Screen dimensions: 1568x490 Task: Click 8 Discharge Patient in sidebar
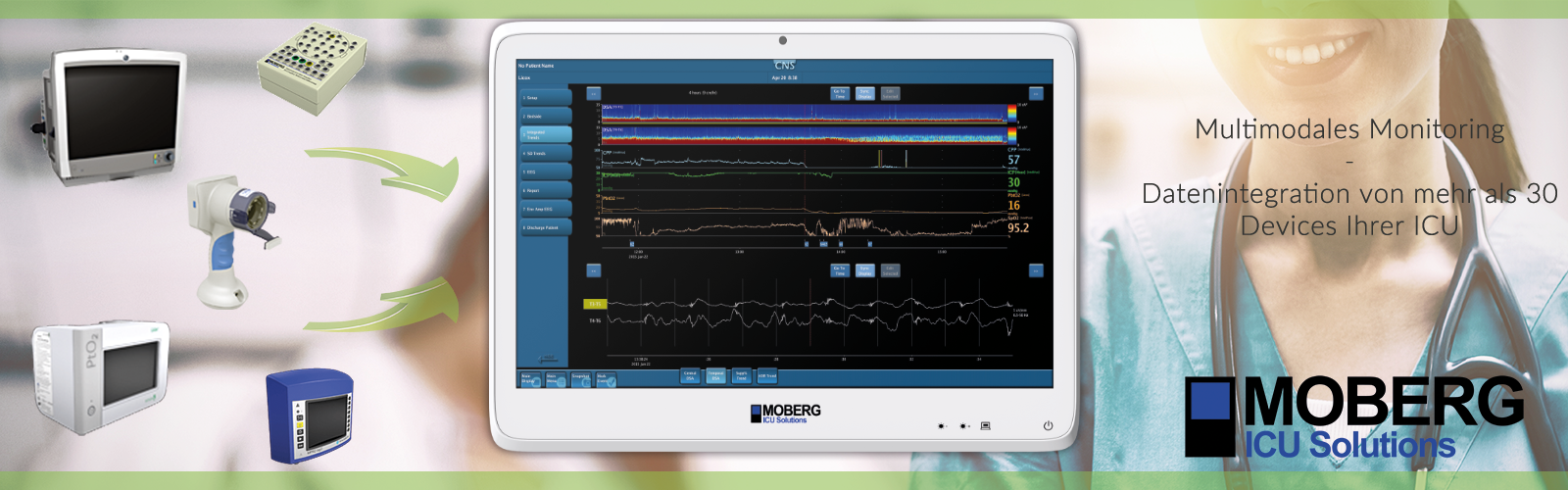click(545, 227)
